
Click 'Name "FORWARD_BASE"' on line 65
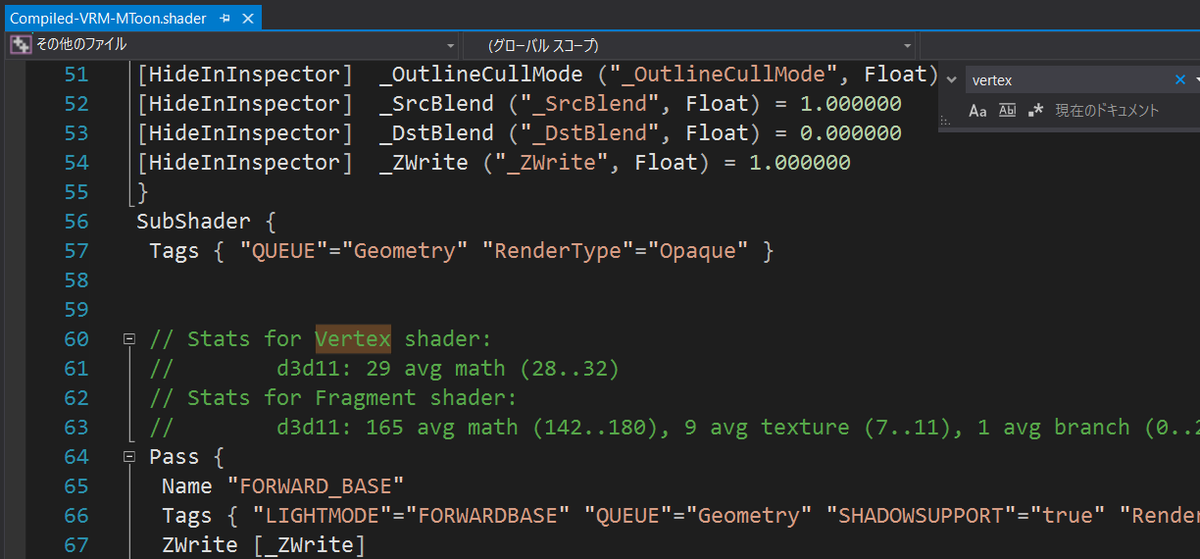pyautogui.click(x=282, y=486)
